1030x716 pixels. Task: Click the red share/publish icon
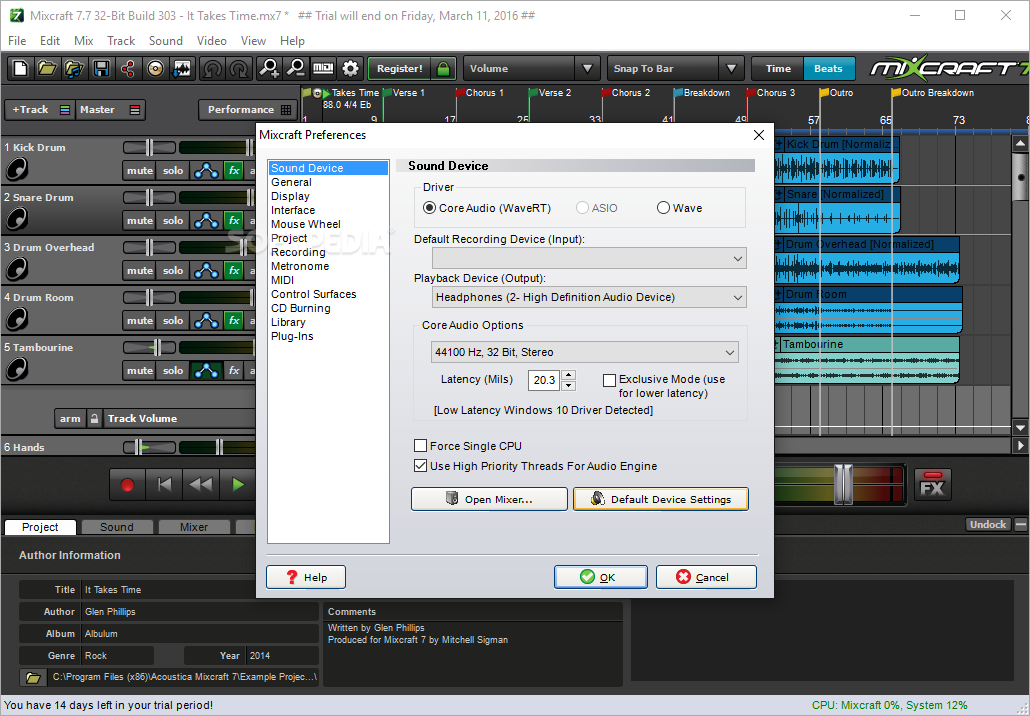pos(128,68)
